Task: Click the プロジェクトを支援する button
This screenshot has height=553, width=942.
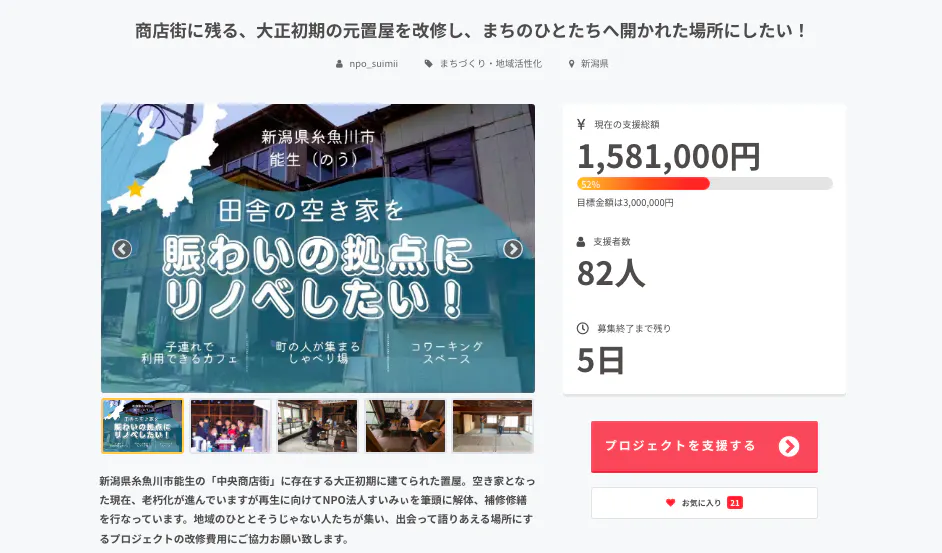Action: coord(704,447)
